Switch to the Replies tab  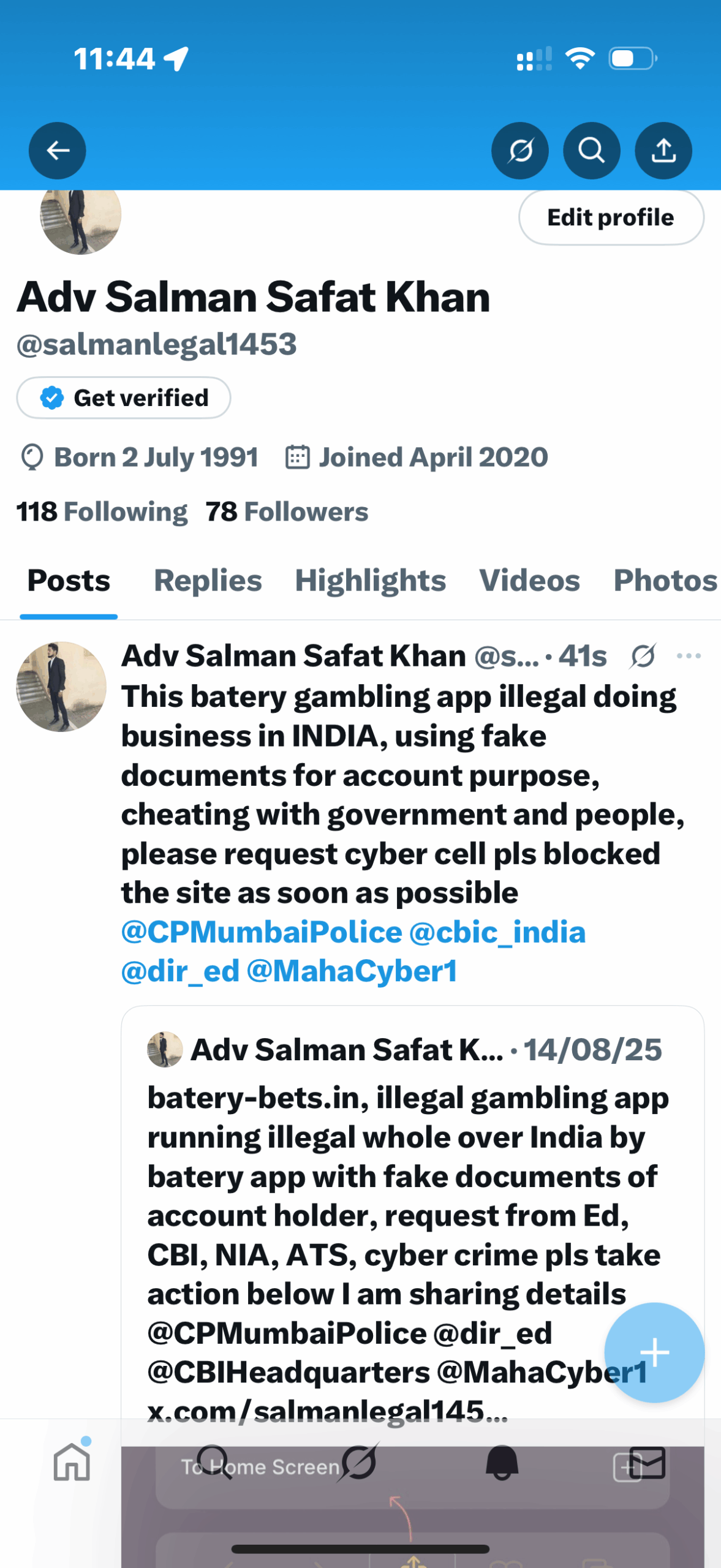point(208,581)
